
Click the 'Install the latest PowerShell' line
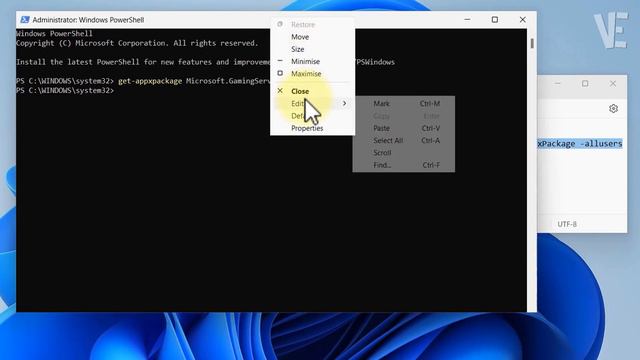[143, 62]
